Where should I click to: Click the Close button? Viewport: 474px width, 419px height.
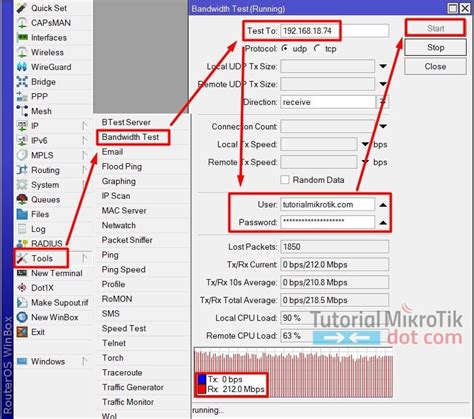(435, 66)
